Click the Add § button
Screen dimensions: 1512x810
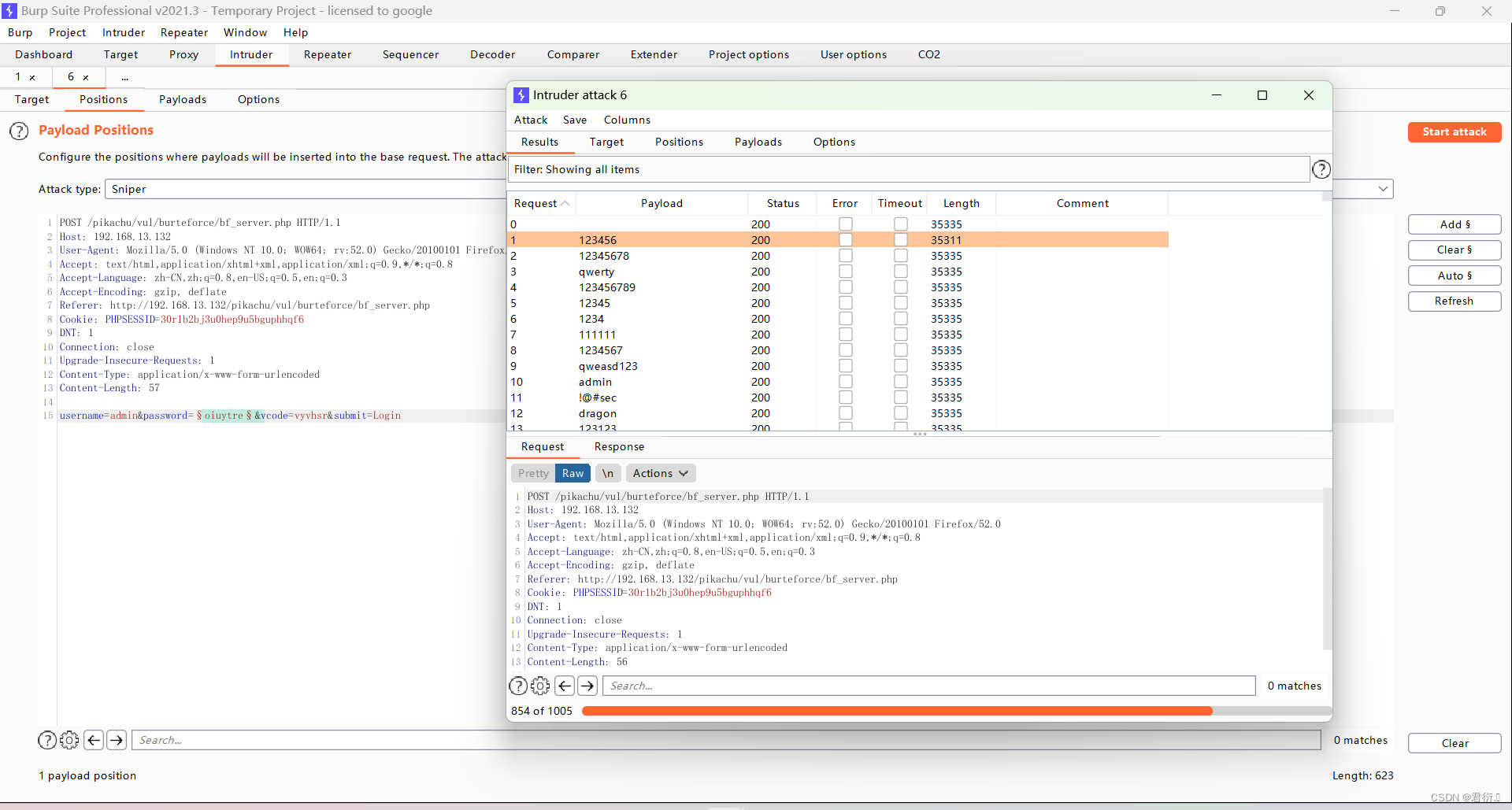coord(1455,224)
